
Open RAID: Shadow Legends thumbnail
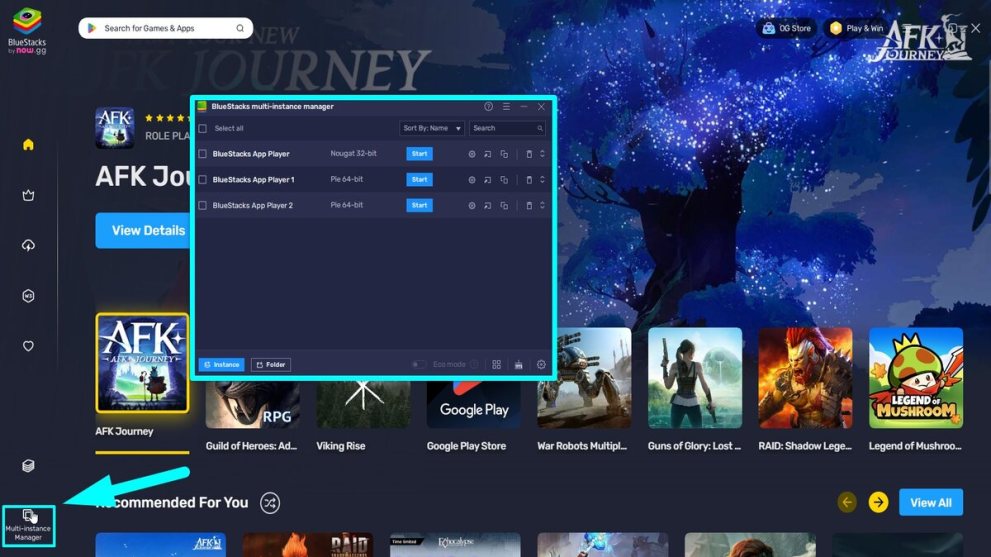coord(805,378)
